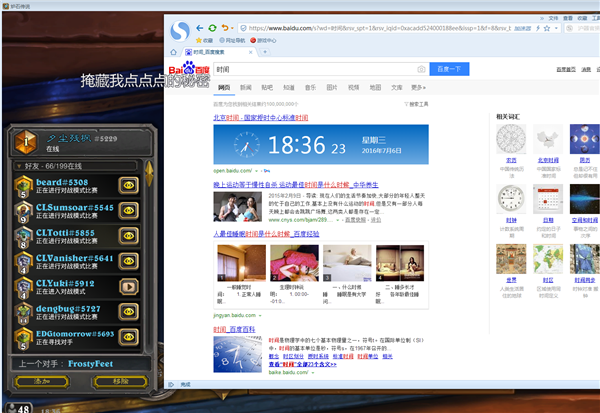
Task: Click the orange undo/restore arrow icon
Action: pyautogui.click(x=225, y=28)
